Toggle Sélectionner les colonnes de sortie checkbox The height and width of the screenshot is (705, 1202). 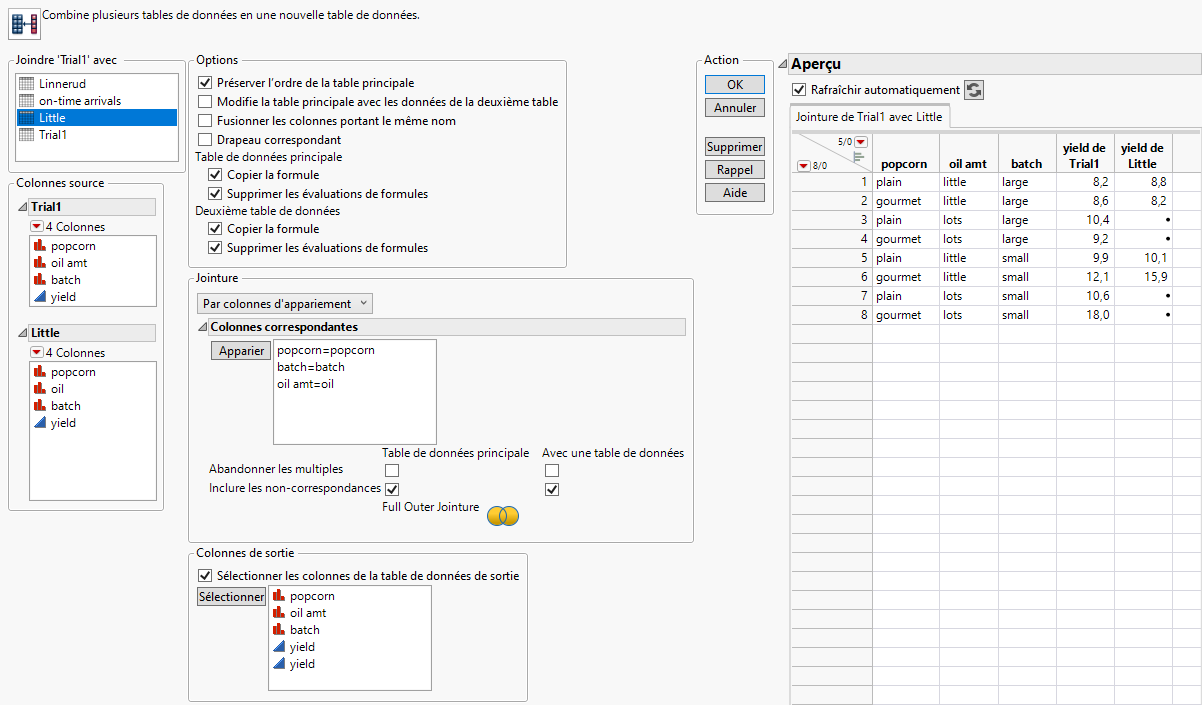pyautogui.click(x=205, y=576)
